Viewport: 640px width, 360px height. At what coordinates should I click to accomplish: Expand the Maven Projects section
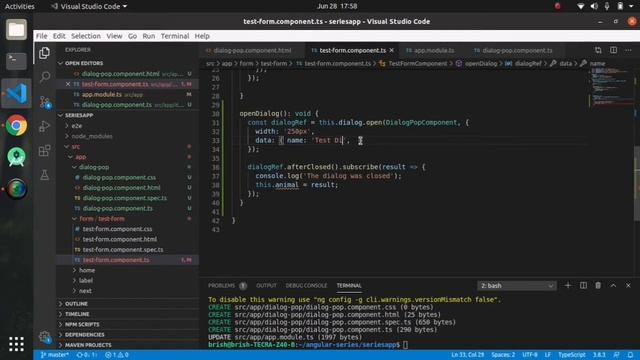click(127, 345)
